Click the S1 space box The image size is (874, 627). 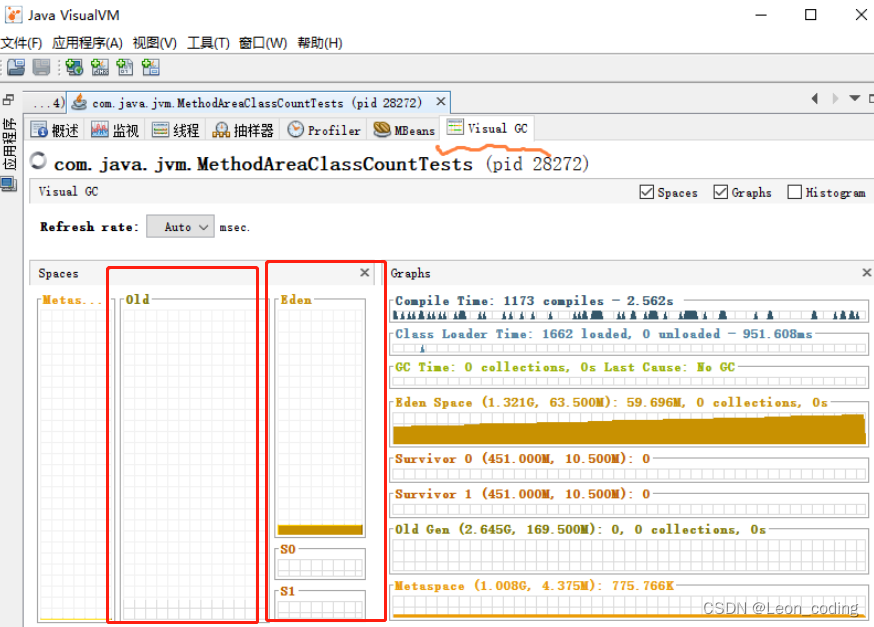click(320, 603)
